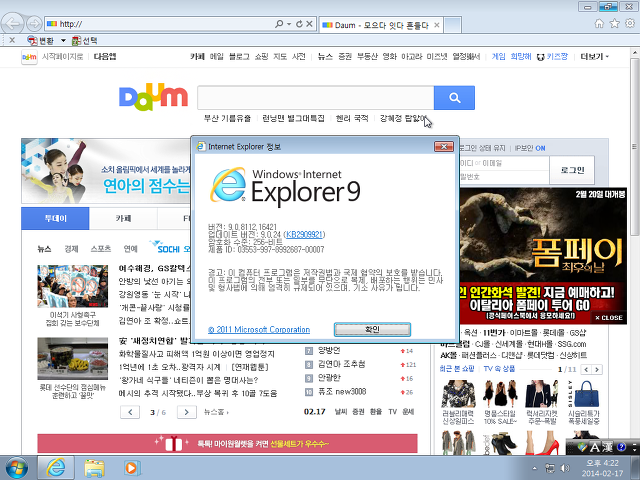
Task: Go to next news page arrow
Action: [187, 412]
